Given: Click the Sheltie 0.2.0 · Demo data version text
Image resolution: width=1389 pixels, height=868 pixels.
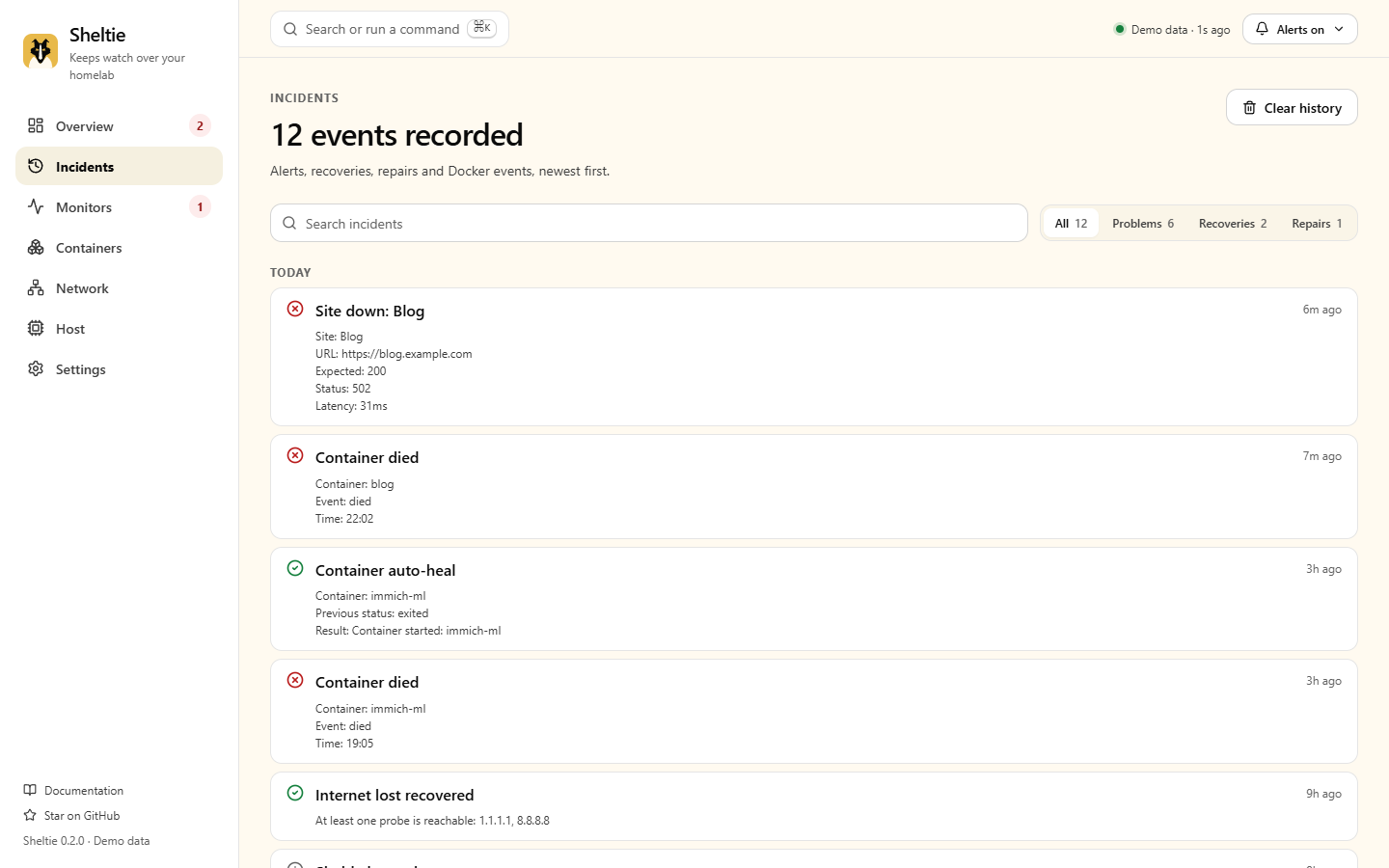Looking at the screenshot, I should click(x=87, y=840).
